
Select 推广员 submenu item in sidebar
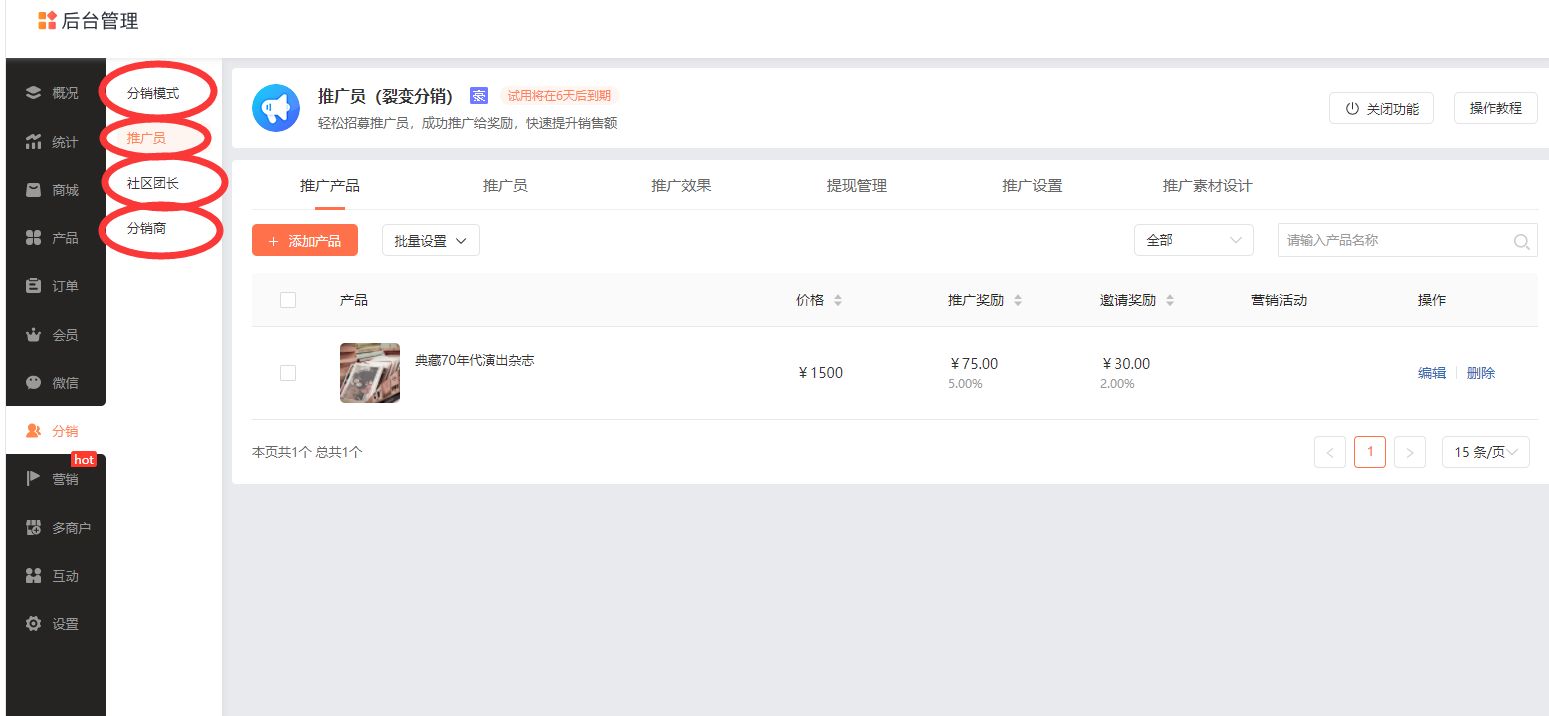point(146,138)
